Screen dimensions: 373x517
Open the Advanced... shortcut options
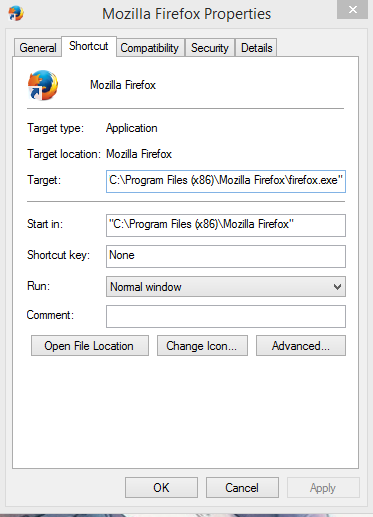click(x=301, y=346)
